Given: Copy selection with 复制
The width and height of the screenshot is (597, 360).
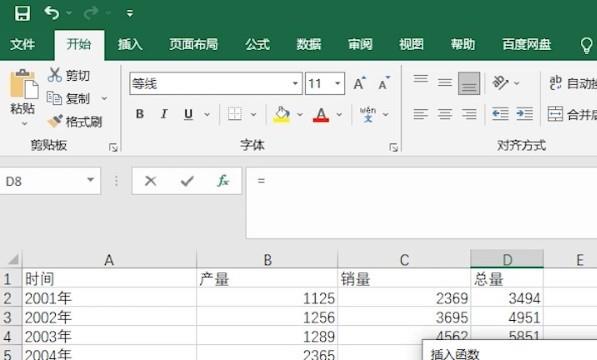Looking at the screenshot, I should (x=69, y=98).
